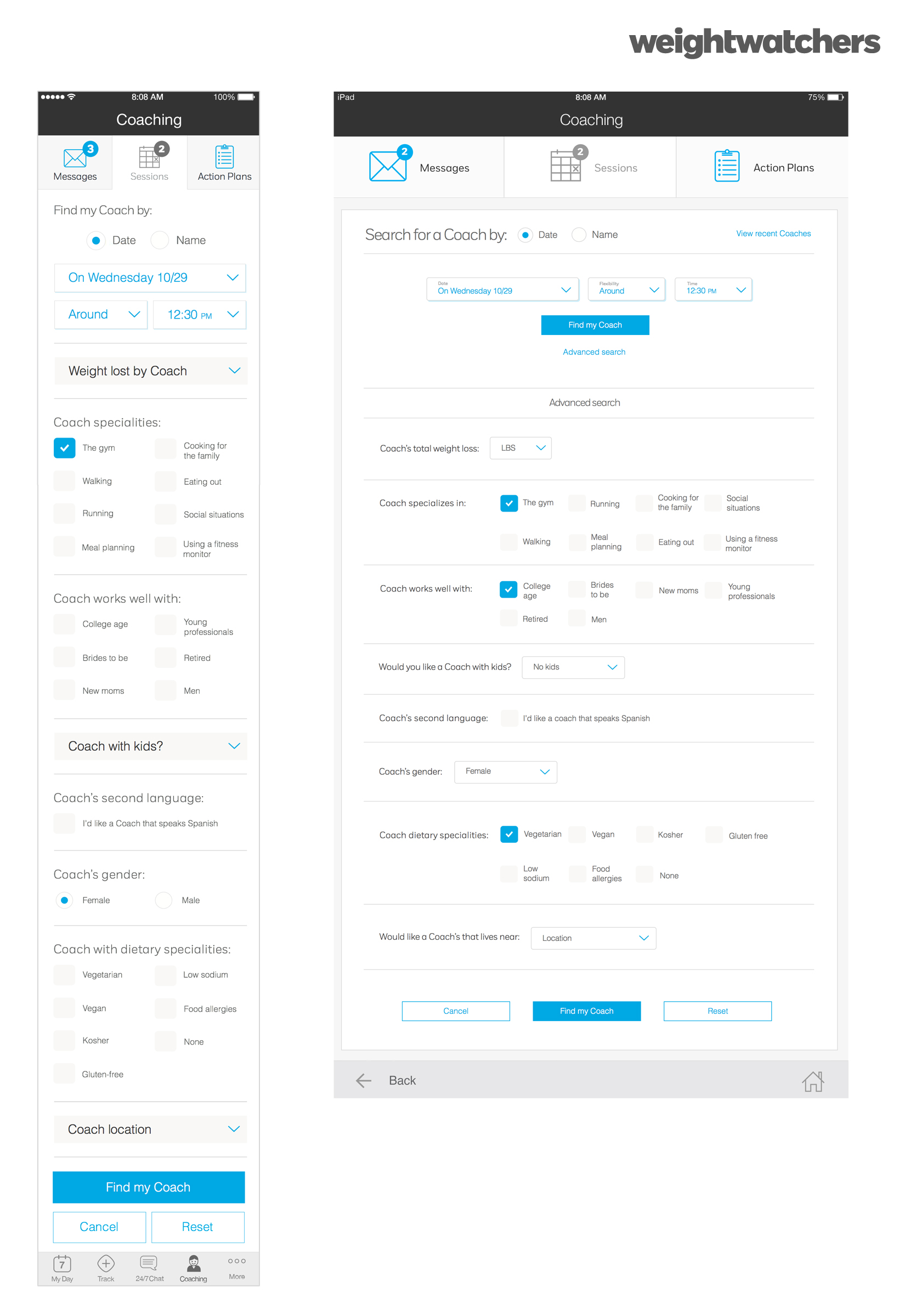Image resolution: width=905 pixels, height=1316 pixels.
Task: Click Reset button on iPhone
Action: coord(198,1227)
